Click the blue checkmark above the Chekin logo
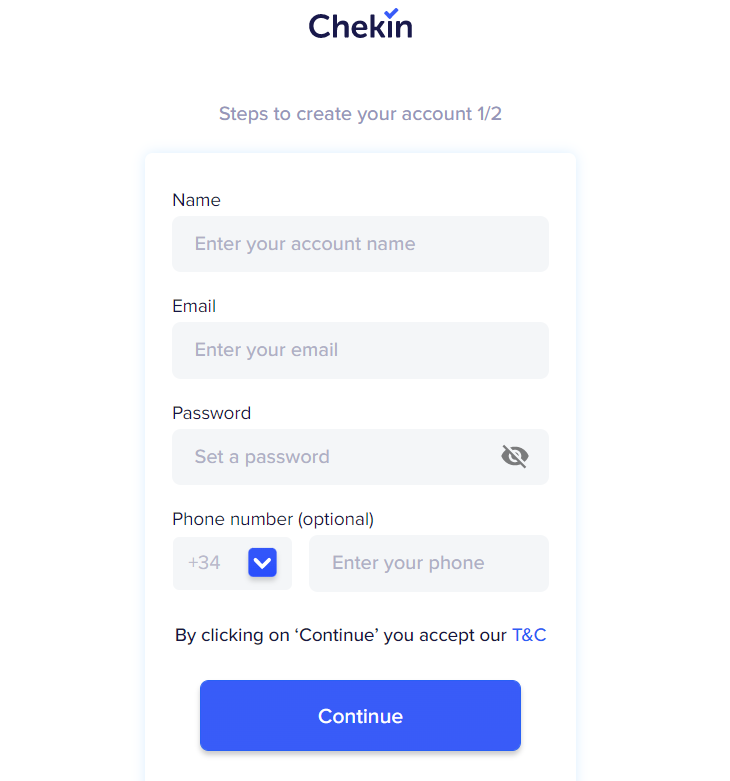 pos(391,12)
